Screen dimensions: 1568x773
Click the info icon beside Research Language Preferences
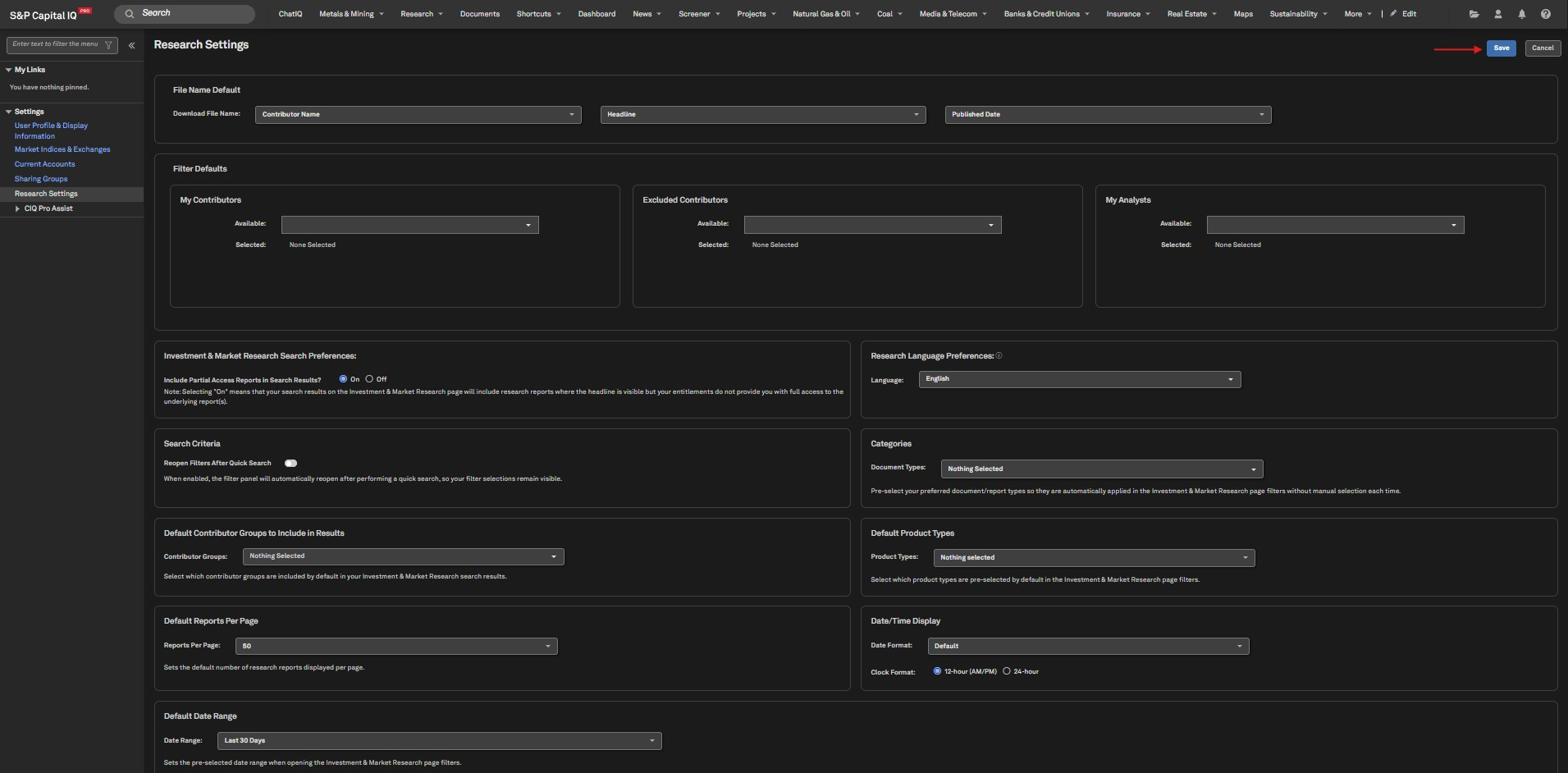tap(999, 356)
